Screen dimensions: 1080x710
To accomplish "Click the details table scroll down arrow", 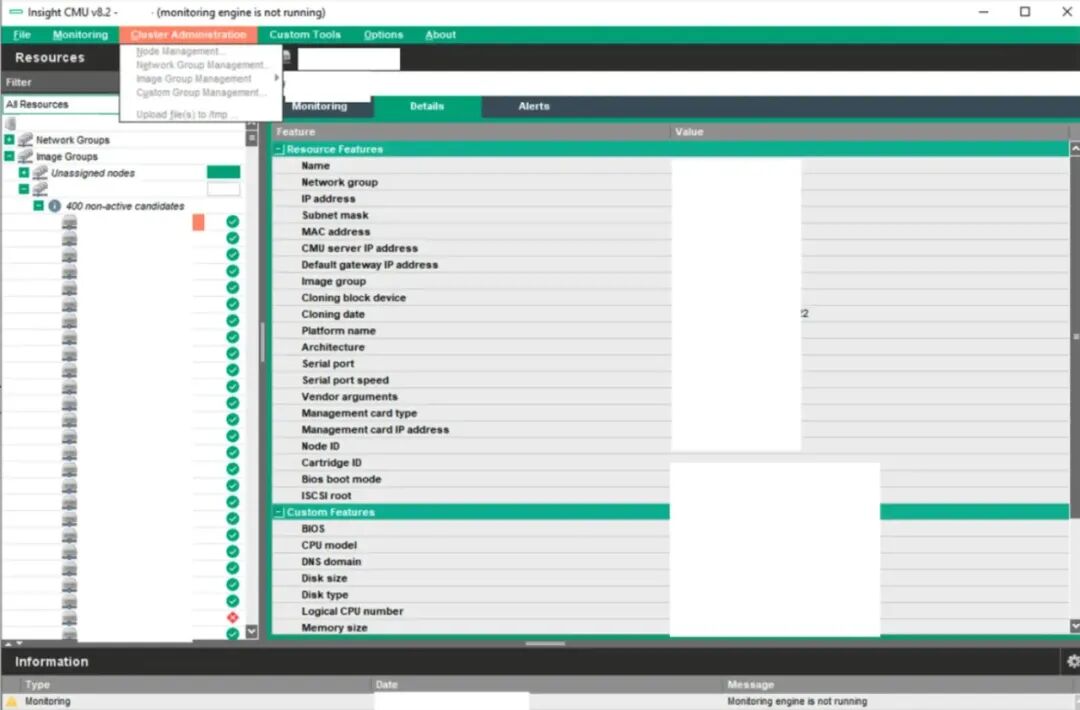I will (x=1074, y=625).
